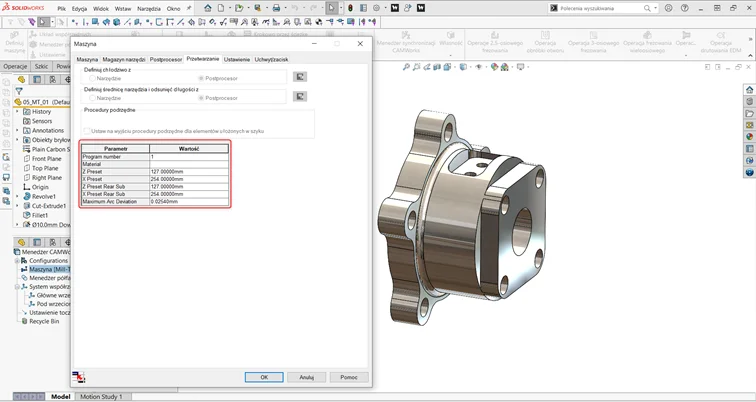This screenshot has height=402, width=756.
Task: Click the Print icon in the top toolbar
Action: tap(276, 8)
